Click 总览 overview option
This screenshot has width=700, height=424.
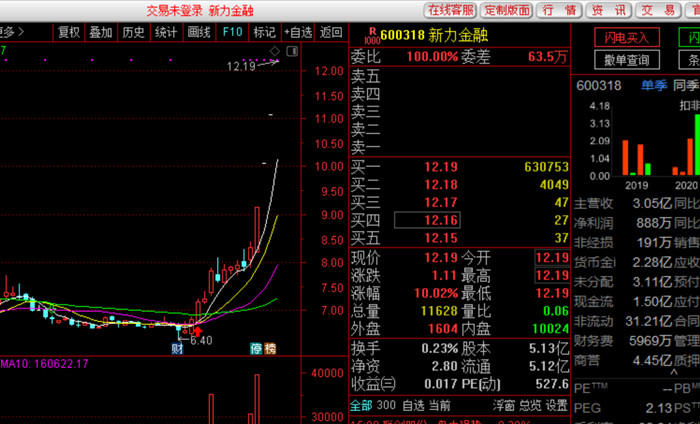[530, 405]
